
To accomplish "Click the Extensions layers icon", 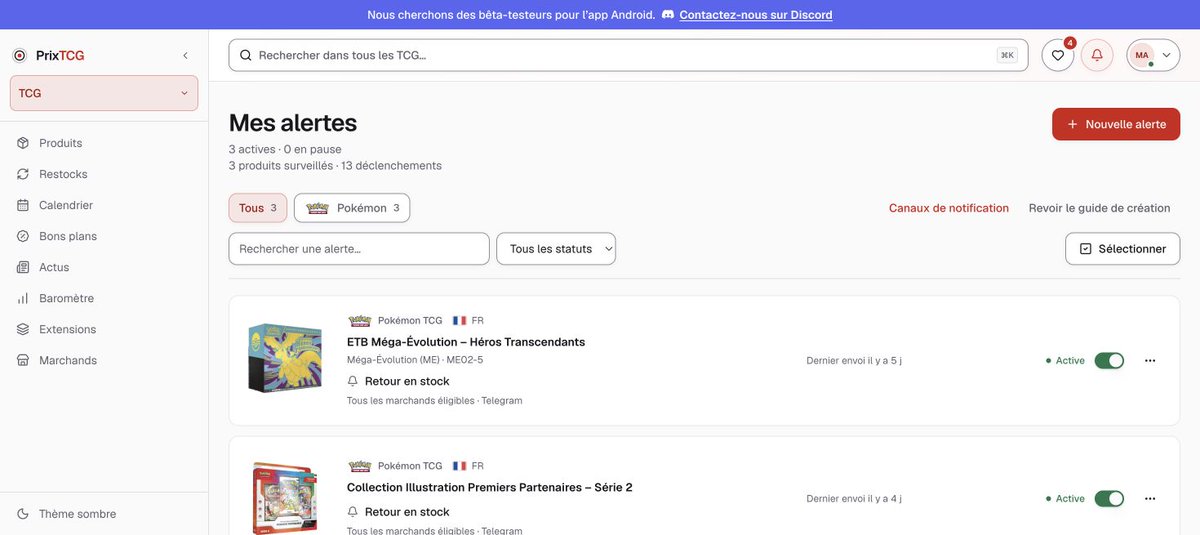I will [x=23, y=329].
